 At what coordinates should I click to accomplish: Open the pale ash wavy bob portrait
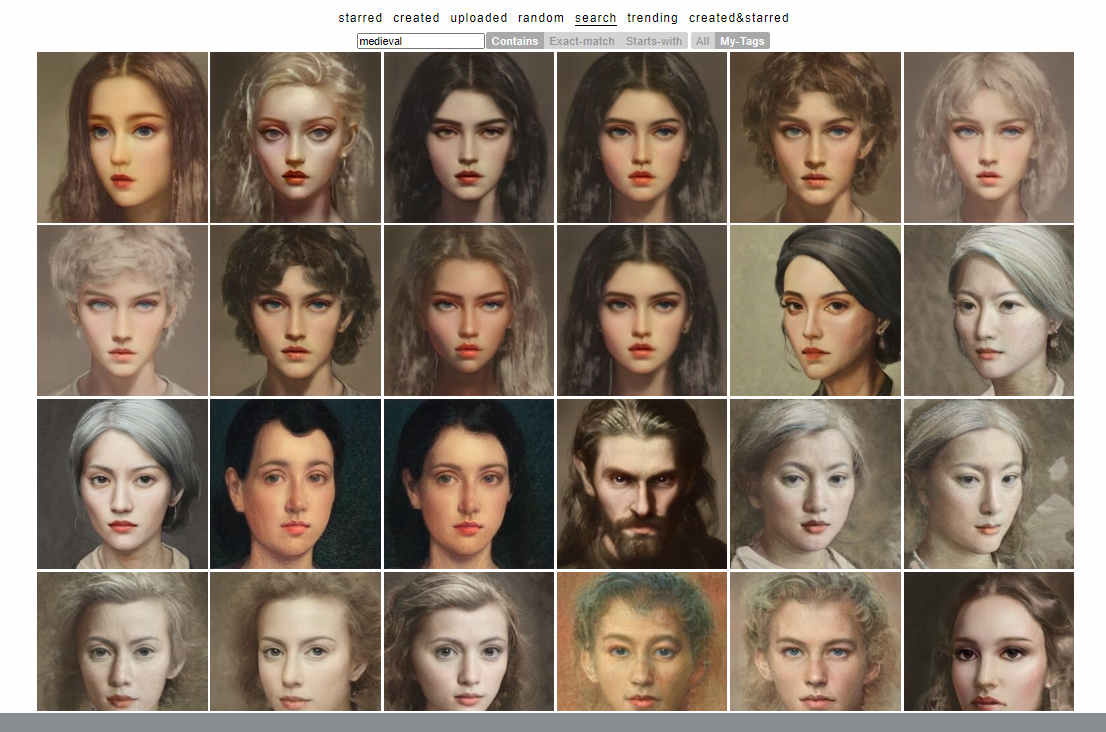tap(989, 138)
